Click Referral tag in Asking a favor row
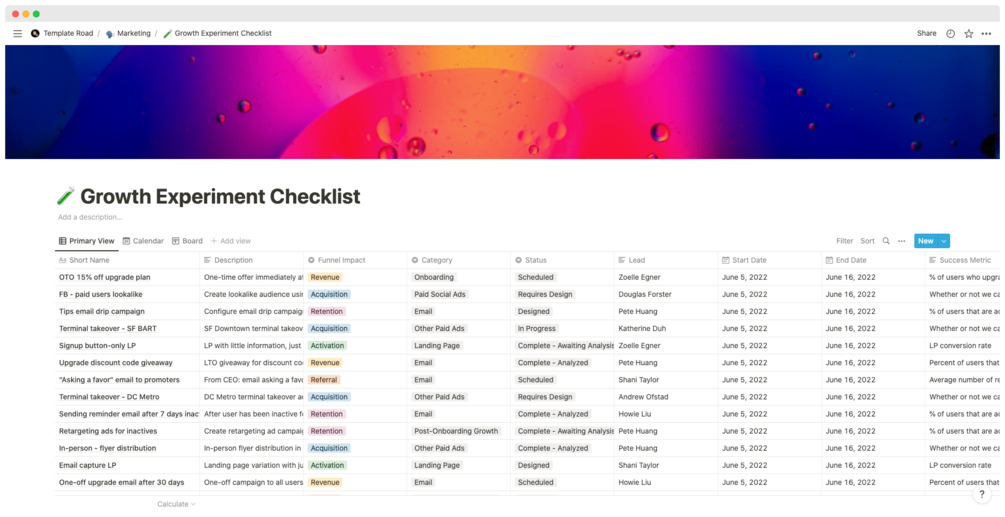The height and width of the screenshot is (517, 1005). click(x=324, y=380)
